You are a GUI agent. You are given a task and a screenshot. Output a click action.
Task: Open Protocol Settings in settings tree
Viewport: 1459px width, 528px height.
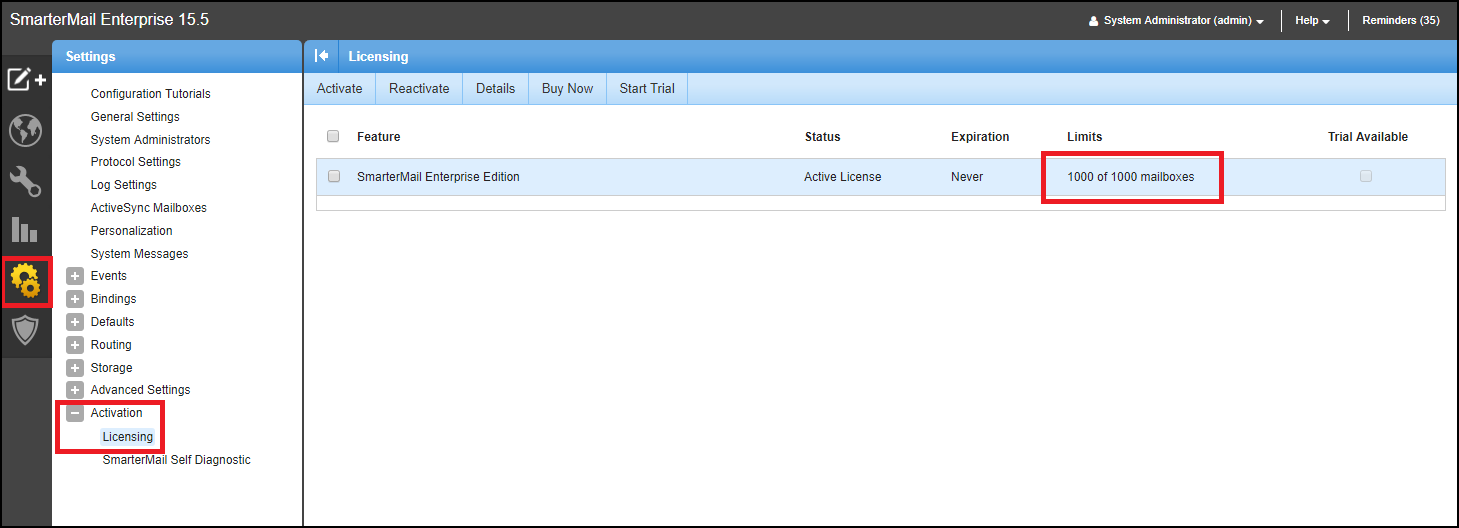(x=136, y=162)
